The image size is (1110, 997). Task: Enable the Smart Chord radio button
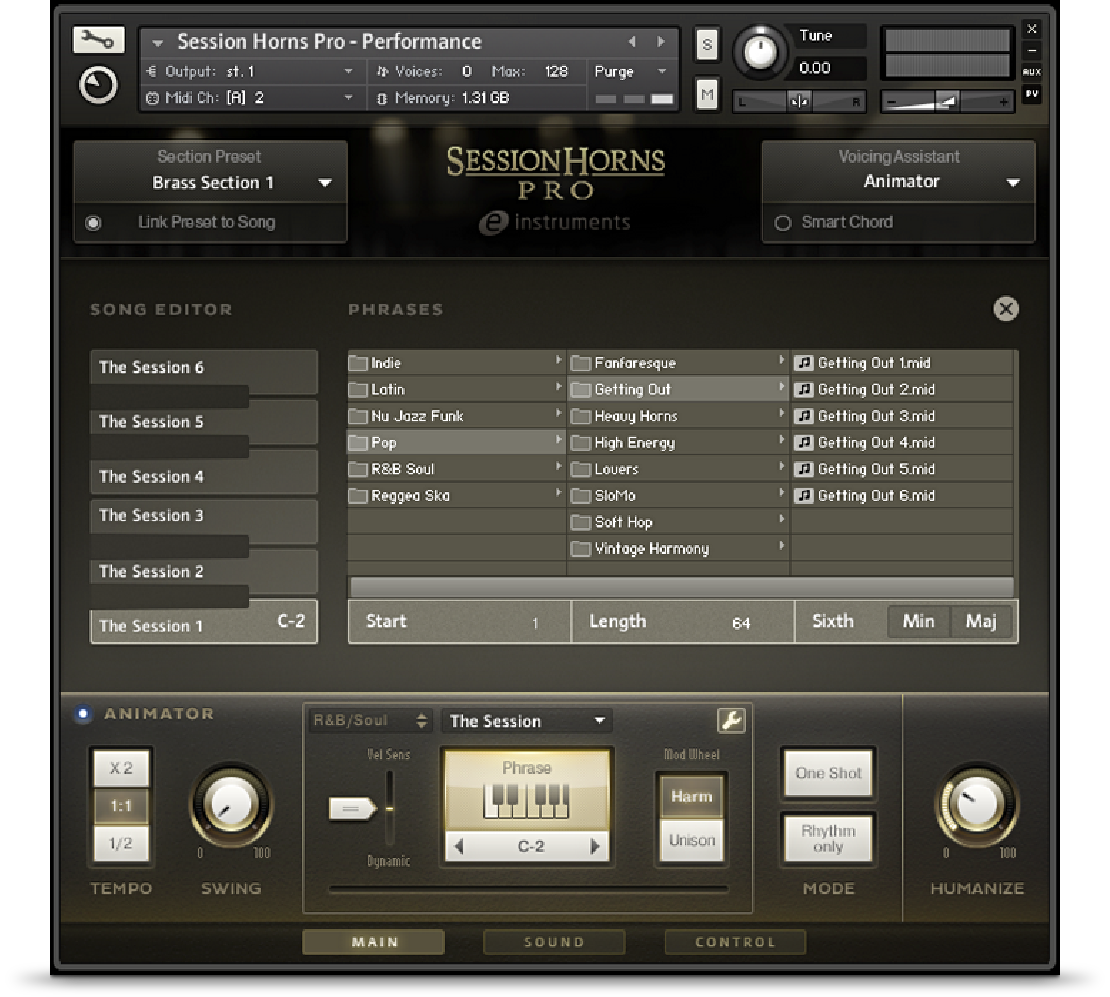782,223
